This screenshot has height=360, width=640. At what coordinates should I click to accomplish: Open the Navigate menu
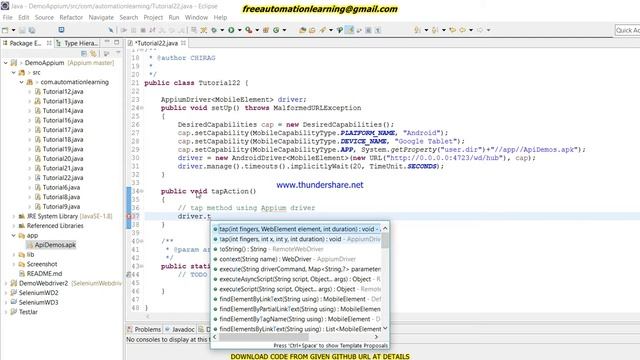point(101,18)
